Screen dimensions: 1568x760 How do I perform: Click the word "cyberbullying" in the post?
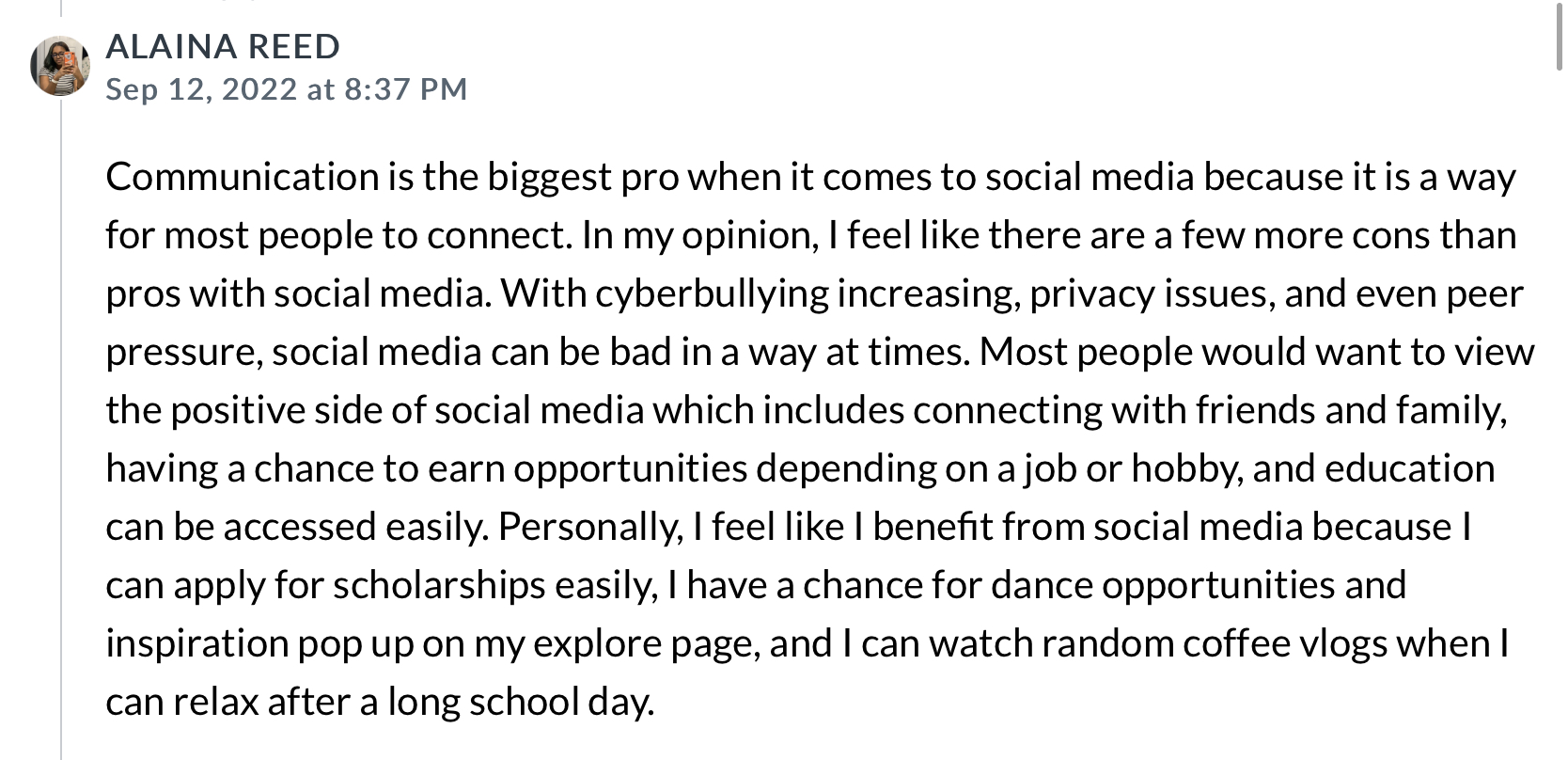(712, 293)
